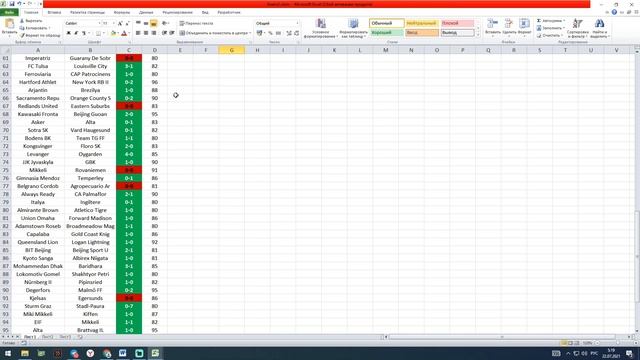This screenshot has width=640, height=360.
Task: Open Format as Table gallery
Action: point(353,28)
